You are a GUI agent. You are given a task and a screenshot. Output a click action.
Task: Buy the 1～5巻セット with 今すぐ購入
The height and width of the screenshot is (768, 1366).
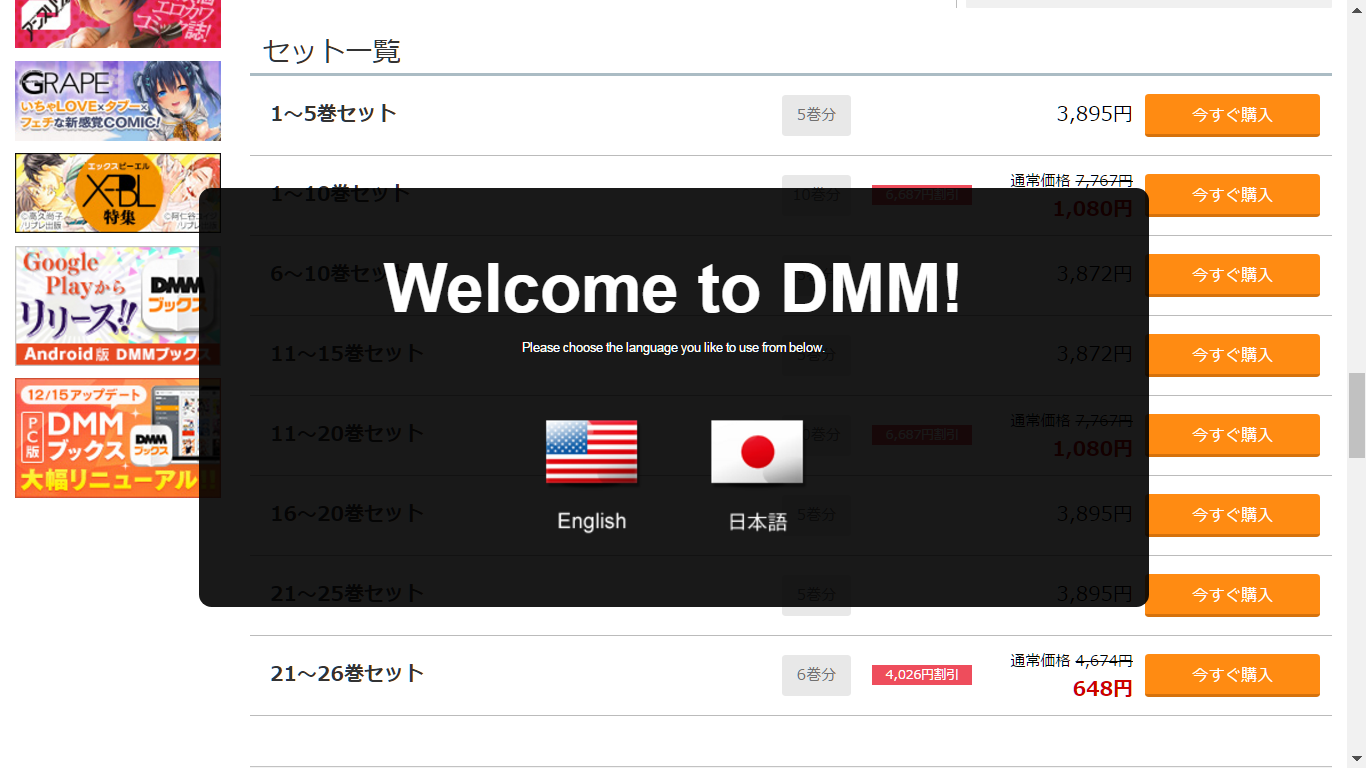pyautogui.click(x=1232, y=115)
